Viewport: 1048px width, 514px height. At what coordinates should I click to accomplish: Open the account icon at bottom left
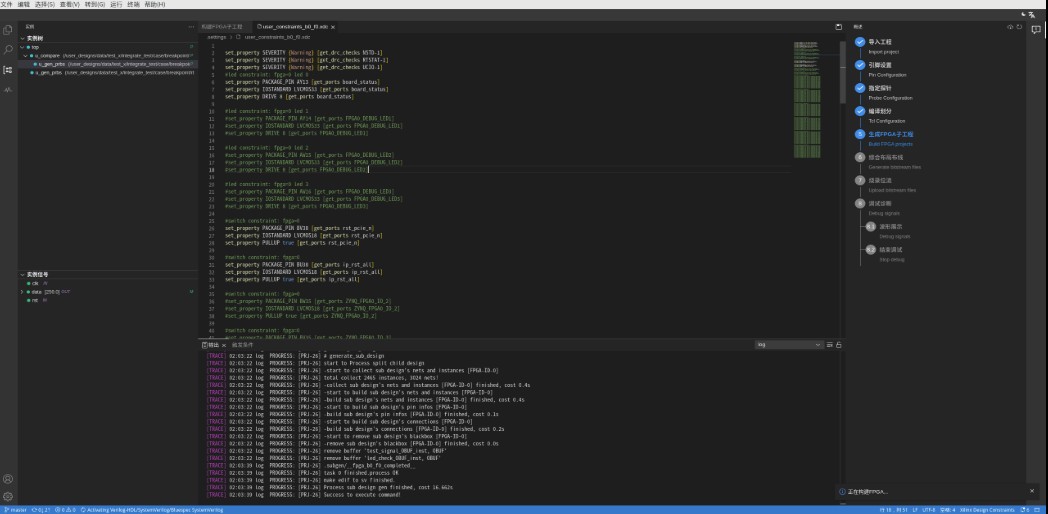8,479
